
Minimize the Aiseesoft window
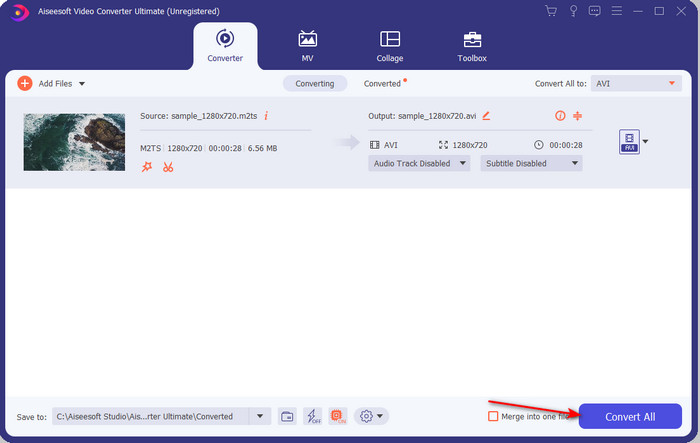[638, 11]
